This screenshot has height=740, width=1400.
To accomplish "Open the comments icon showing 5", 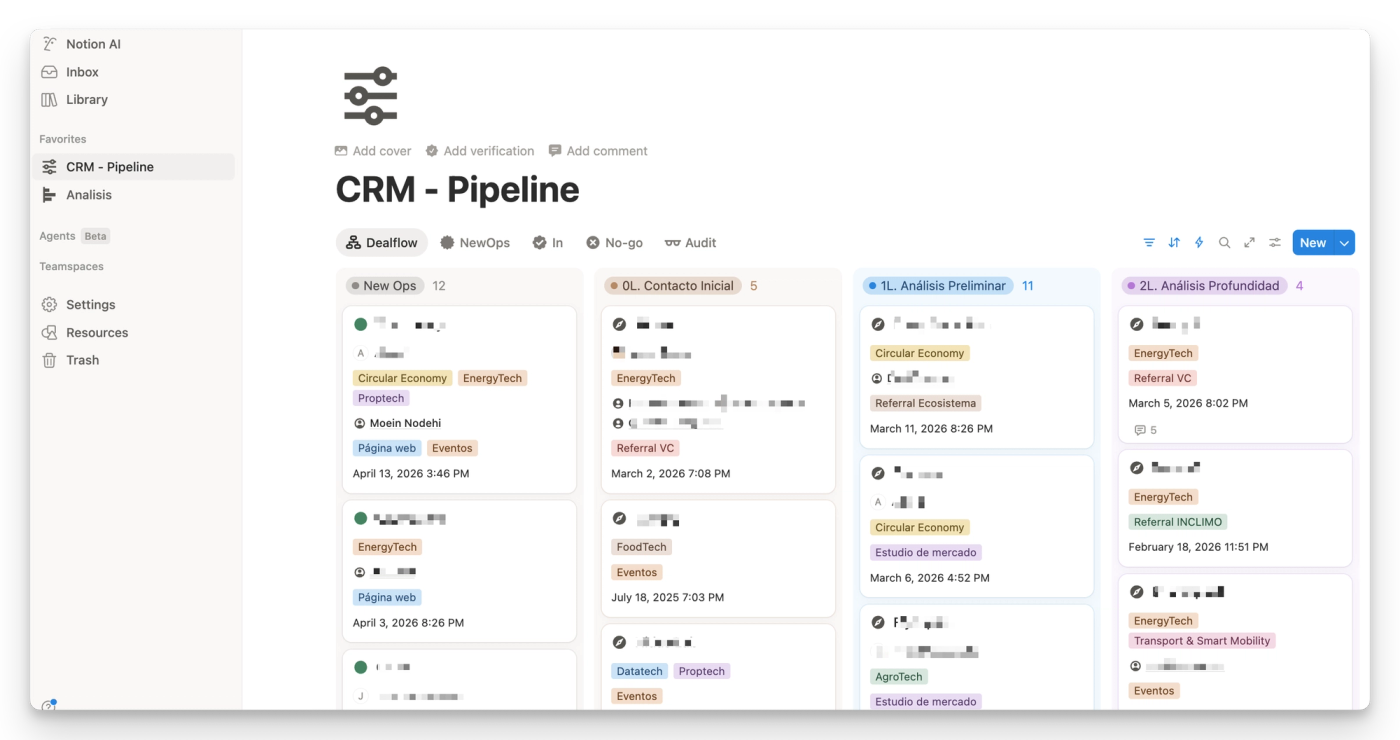I will [x=1146, y=430].
